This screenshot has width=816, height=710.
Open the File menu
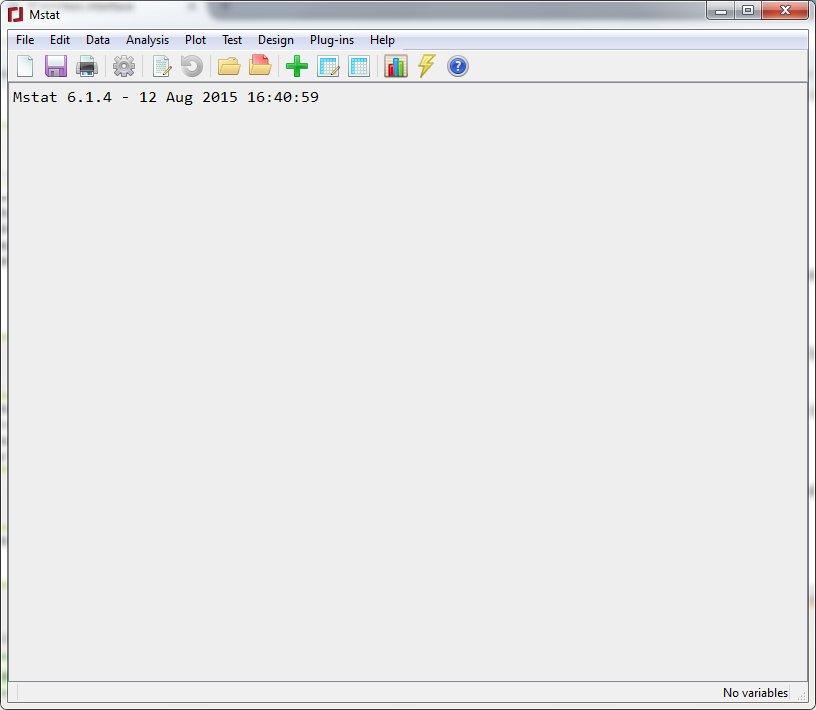click(x=25, y=40)
